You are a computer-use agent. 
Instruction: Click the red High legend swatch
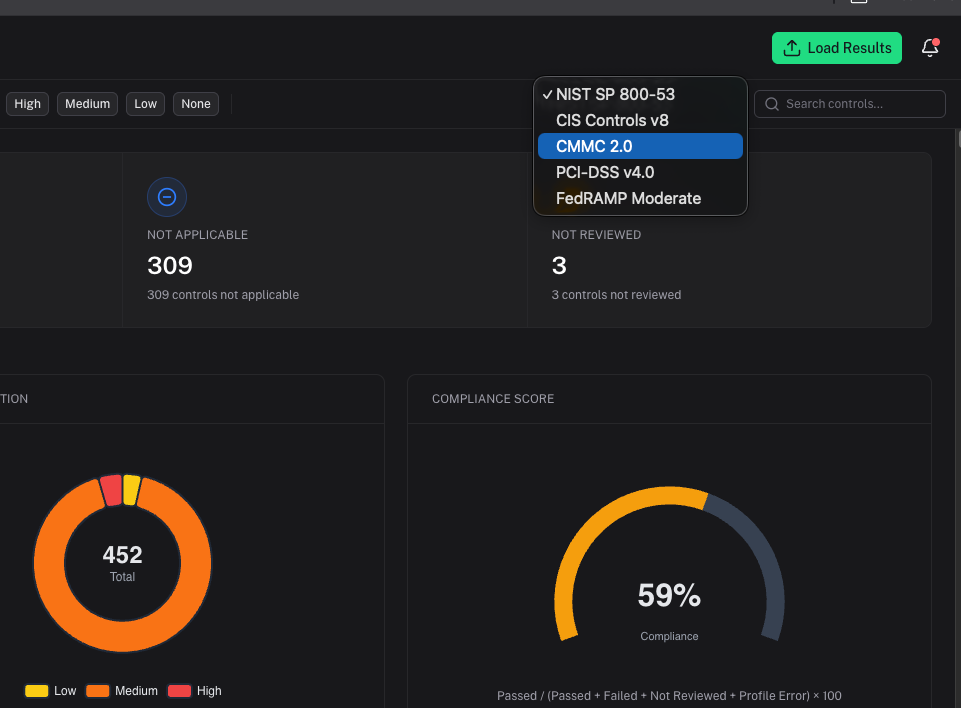click(180, 691)
